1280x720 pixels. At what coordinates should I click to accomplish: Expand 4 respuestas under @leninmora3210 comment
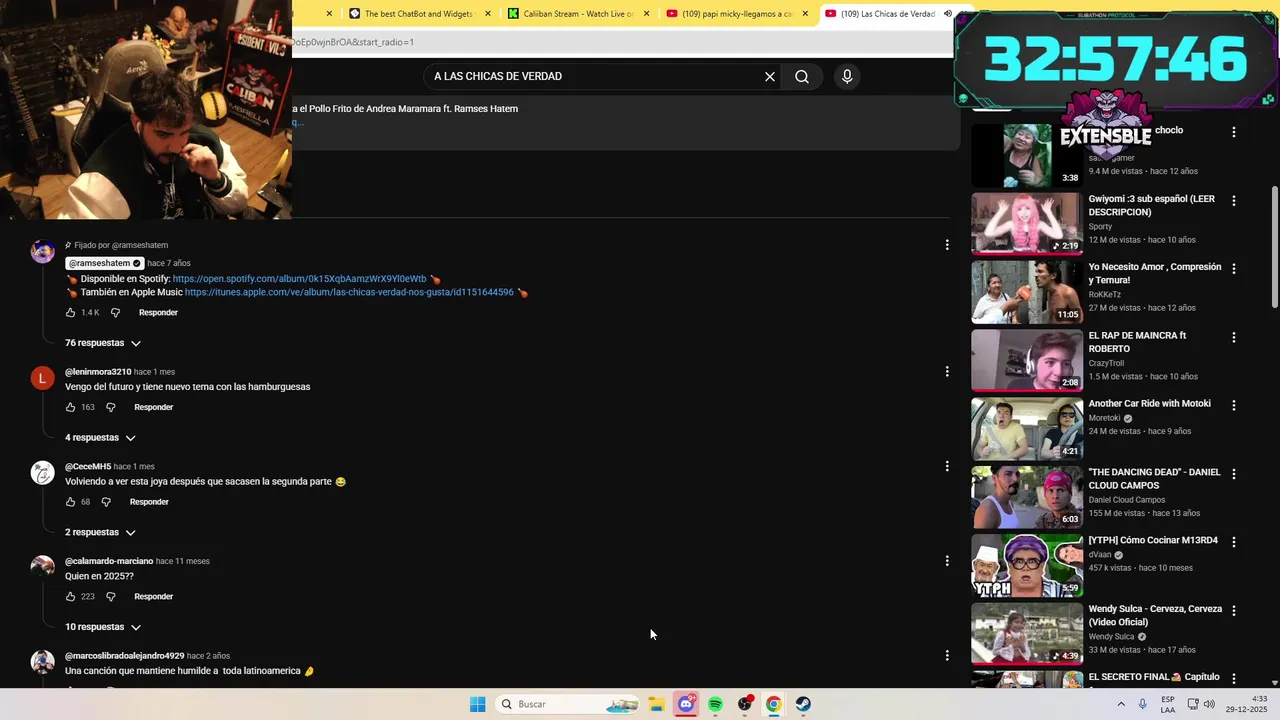pos(100,438)
